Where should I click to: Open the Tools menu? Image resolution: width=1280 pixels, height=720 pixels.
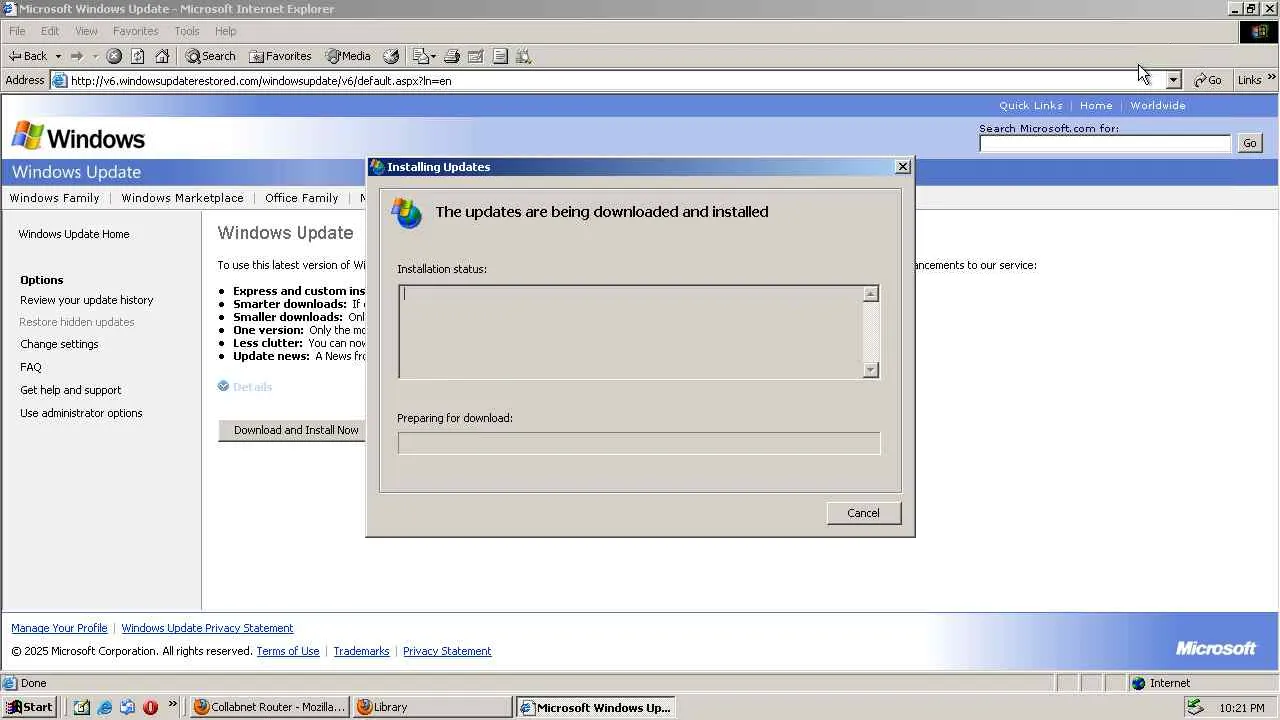tap(187, 31)
